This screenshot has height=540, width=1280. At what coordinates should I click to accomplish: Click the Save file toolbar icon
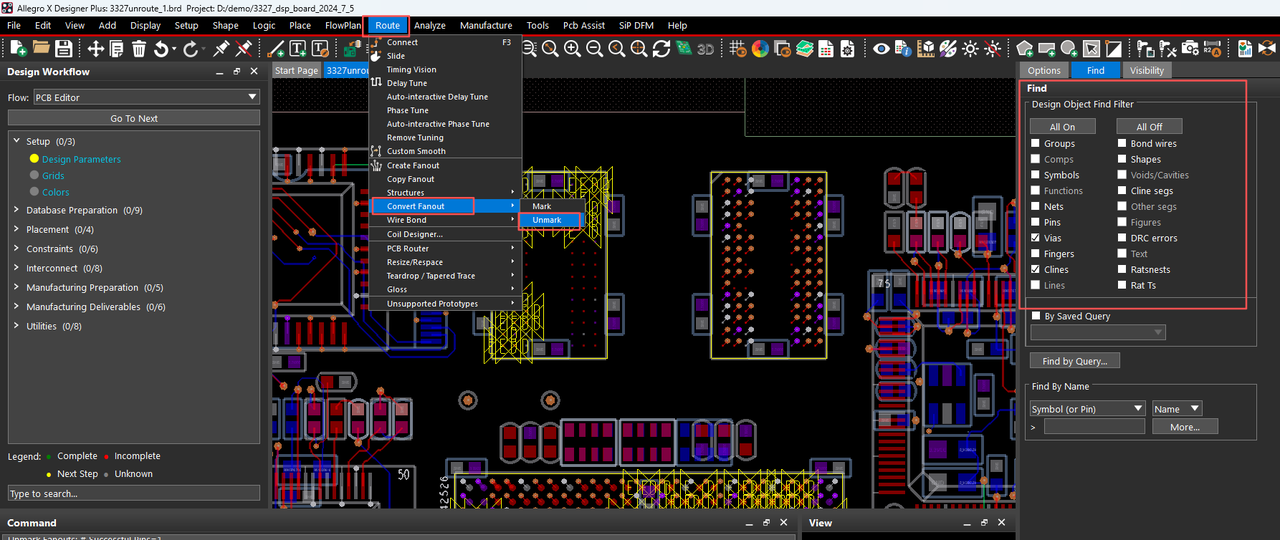[x=63, y=48]
